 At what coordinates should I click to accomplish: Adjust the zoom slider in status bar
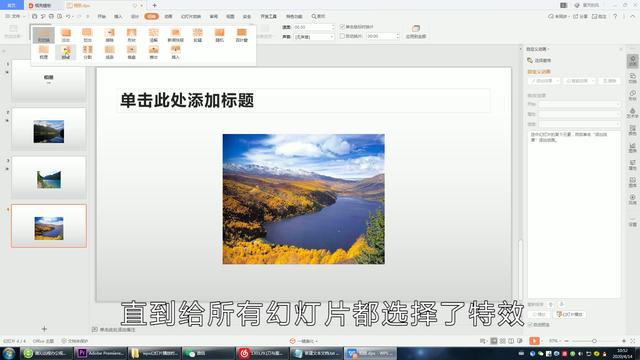[594, 340]
